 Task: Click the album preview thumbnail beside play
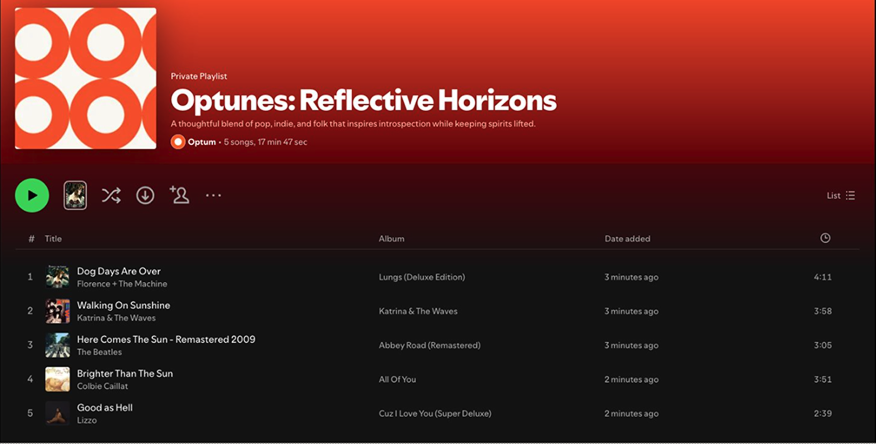pos(75,195)
